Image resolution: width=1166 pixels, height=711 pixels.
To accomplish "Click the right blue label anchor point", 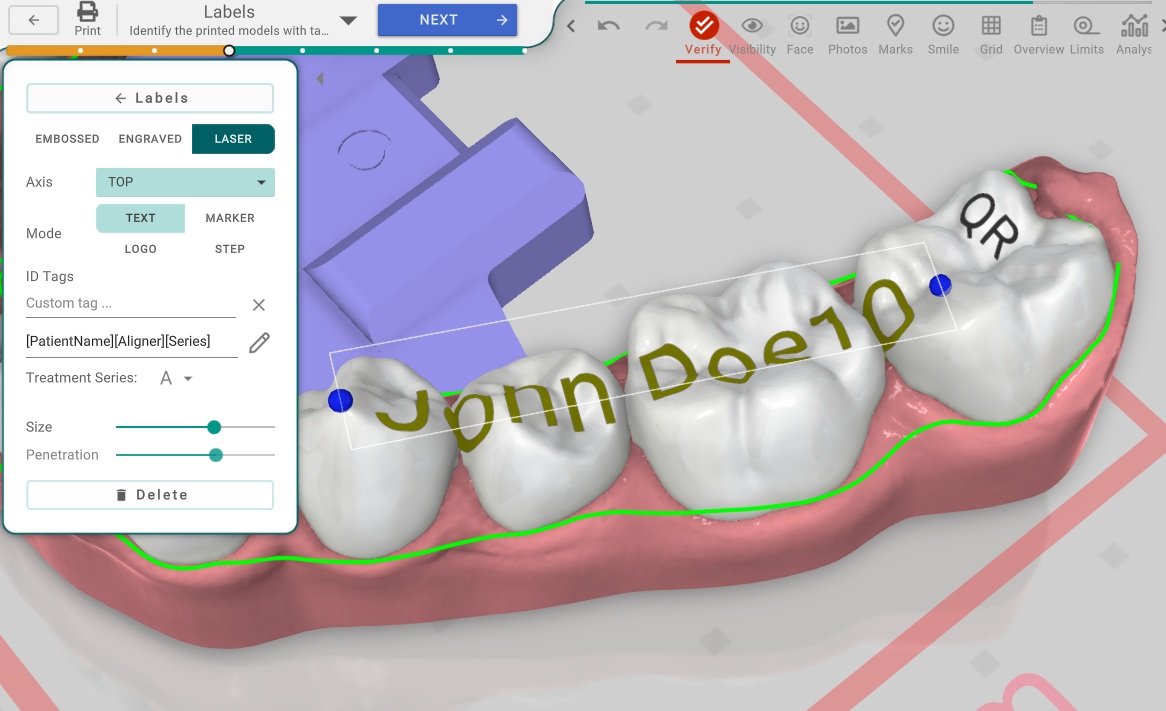I will [940, 285].
